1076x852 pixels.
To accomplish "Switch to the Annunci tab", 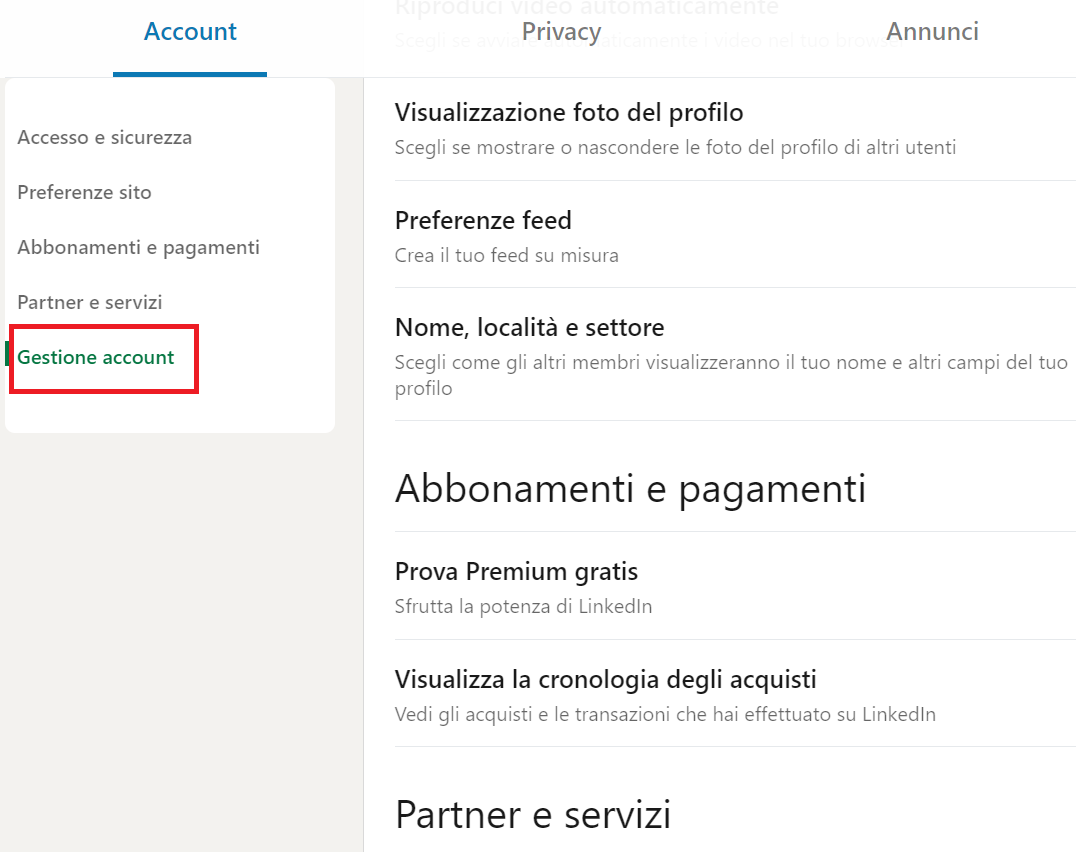I will [932, 32].
